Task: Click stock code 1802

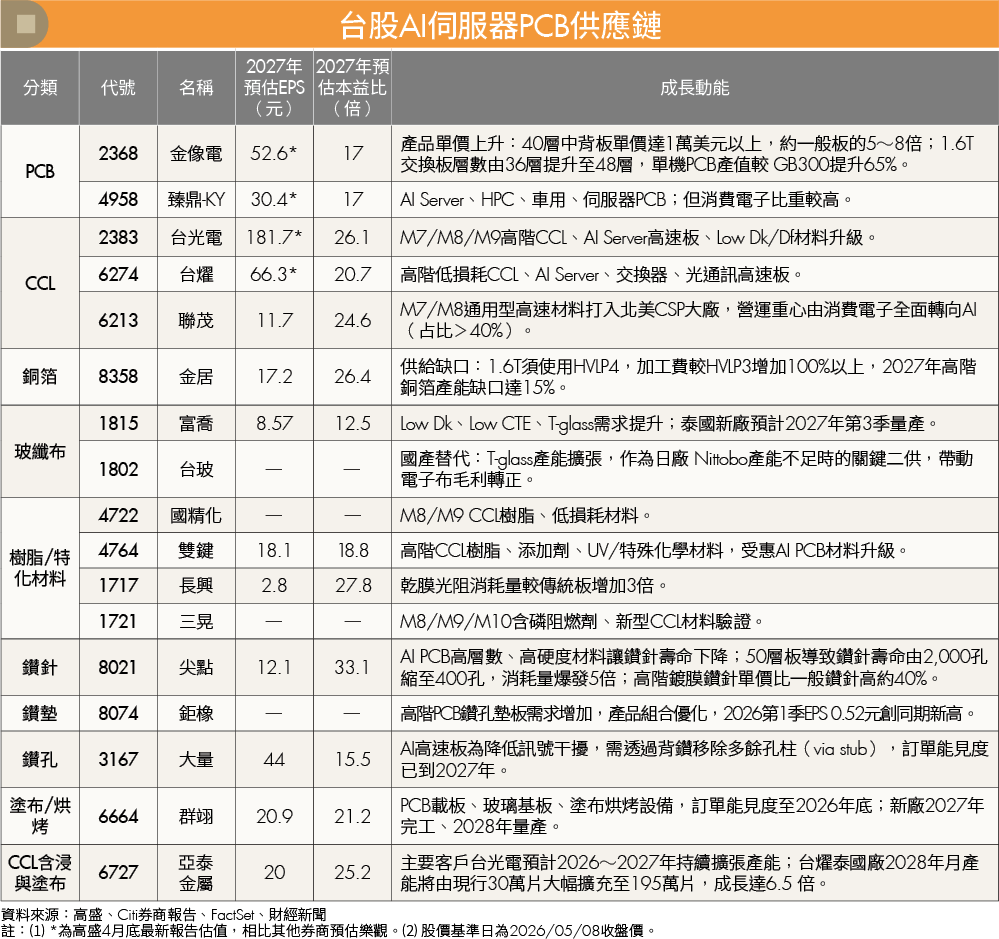Action: pyautogui.click(x=118, y=470)
